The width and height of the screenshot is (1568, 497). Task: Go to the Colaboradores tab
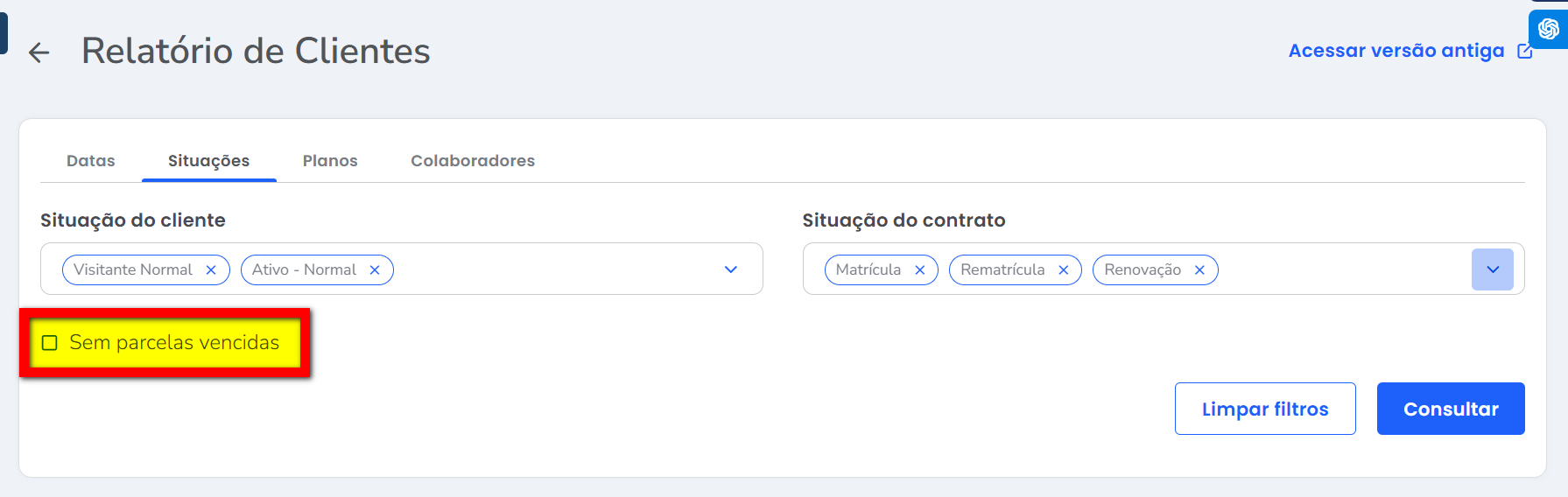pyautogui.click(x=473, y=161)
